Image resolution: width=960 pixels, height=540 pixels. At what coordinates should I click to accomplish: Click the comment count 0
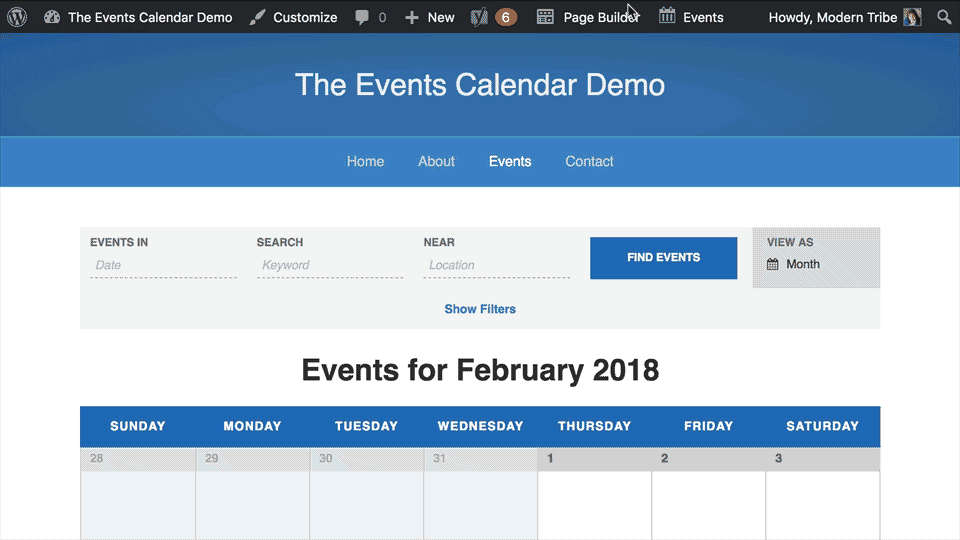[x=382, y=18]
